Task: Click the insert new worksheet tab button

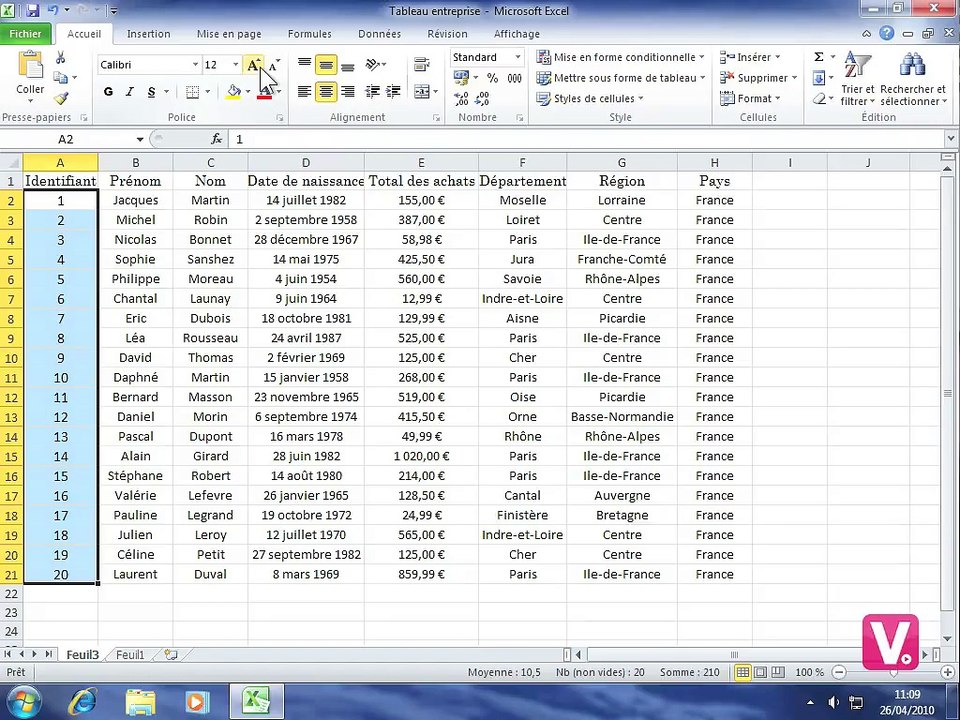Action: pyautogui.click(x=171, y=654)
